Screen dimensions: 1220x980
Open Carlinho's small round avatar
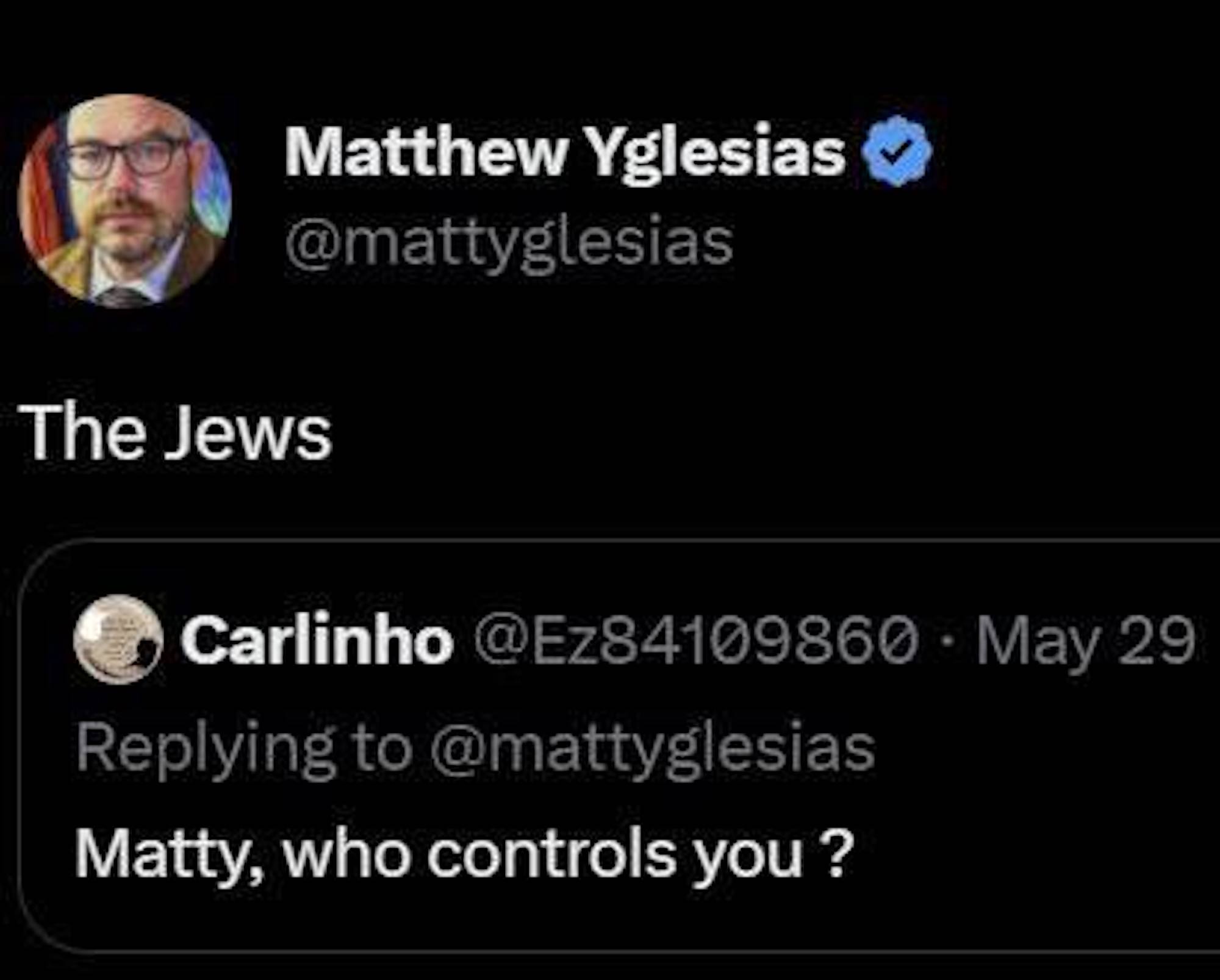tap(118, 639)
